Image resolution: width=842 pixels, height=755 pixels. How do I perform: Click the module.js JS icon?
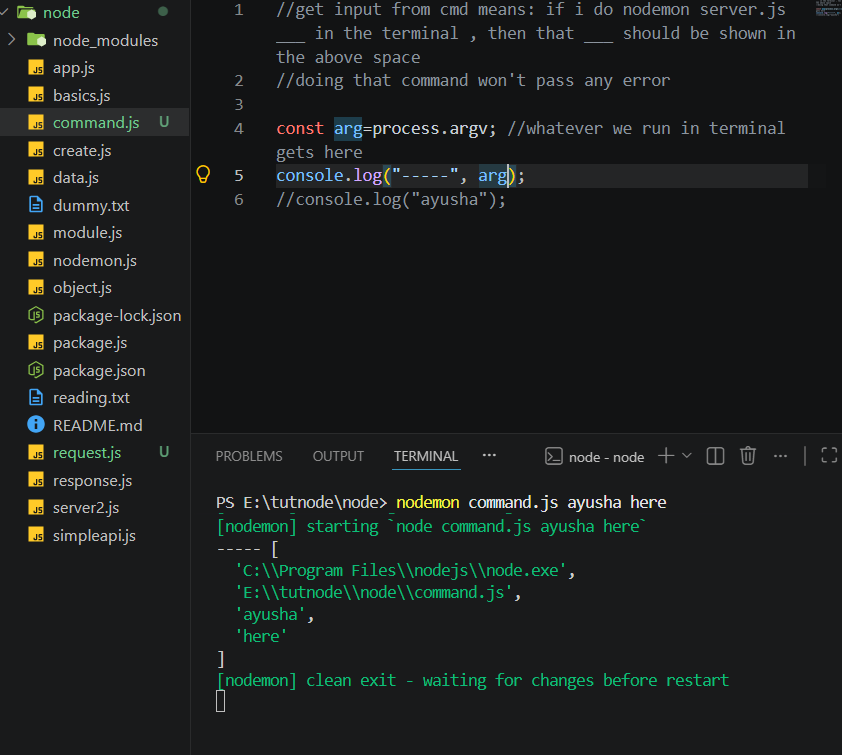(x=37, y=233)
